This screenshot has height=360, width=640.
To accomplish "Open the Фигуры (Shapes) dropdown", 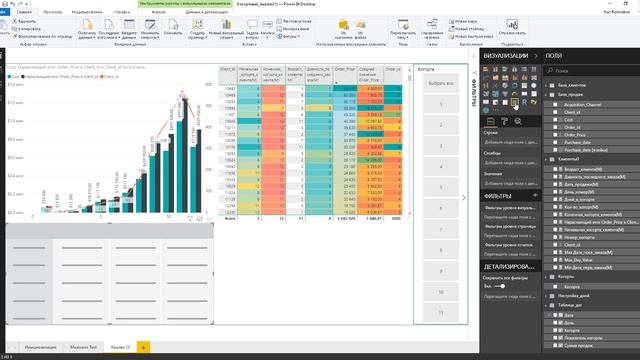I will (x=289, y=36).
